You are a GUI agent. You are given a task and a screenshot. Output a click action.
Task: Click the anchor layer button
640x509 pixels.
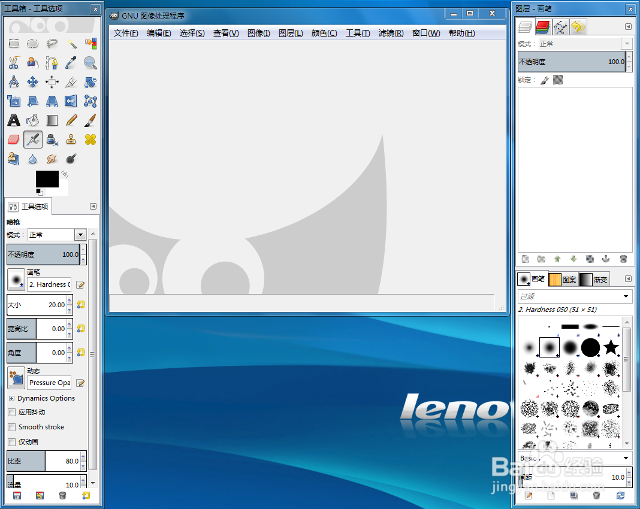click(x=606, y=259)
